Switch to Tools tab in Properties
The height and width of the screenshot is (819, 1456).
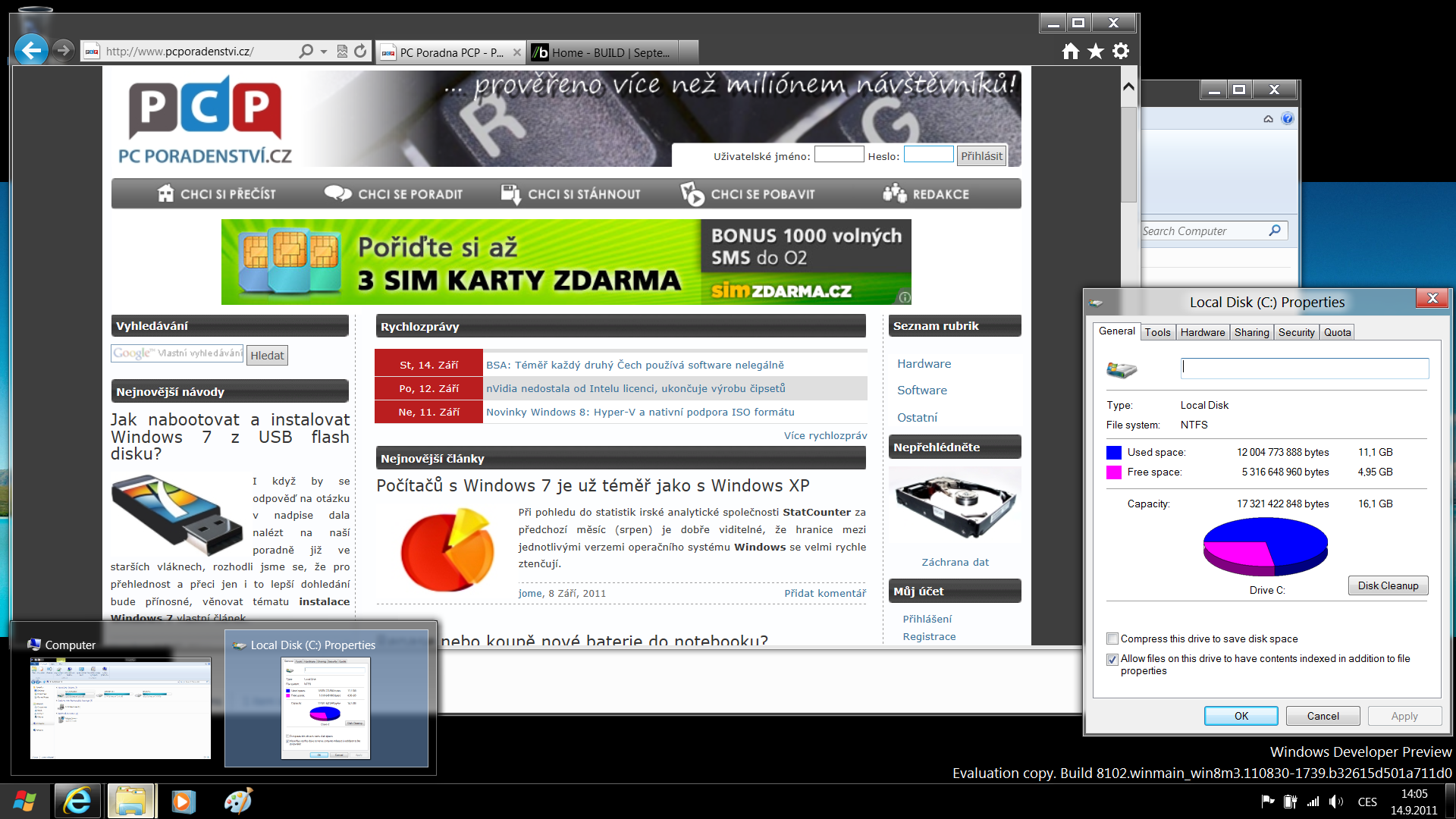[x=1157, y=332]
